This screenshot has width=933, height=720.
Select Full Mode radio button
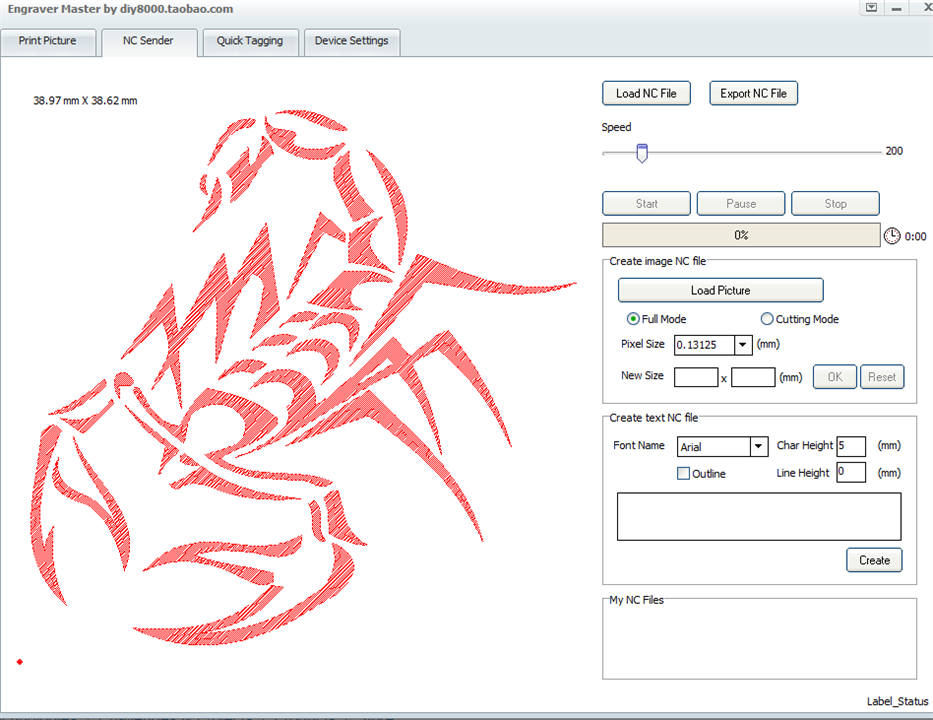pyautogui.click(x=633, y=319)
